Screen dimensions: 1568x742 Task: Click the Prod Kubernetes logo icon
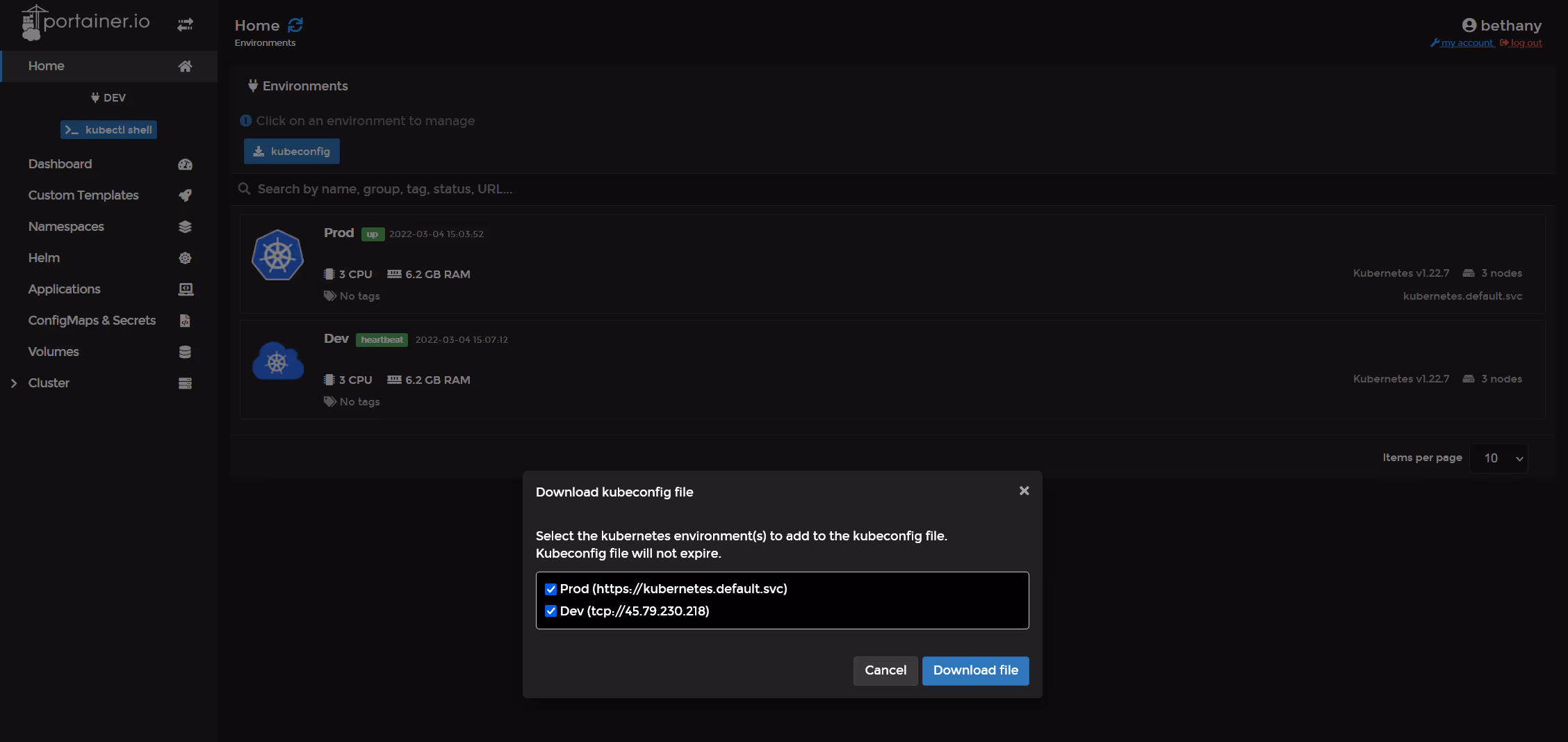[x=277, y=255]
